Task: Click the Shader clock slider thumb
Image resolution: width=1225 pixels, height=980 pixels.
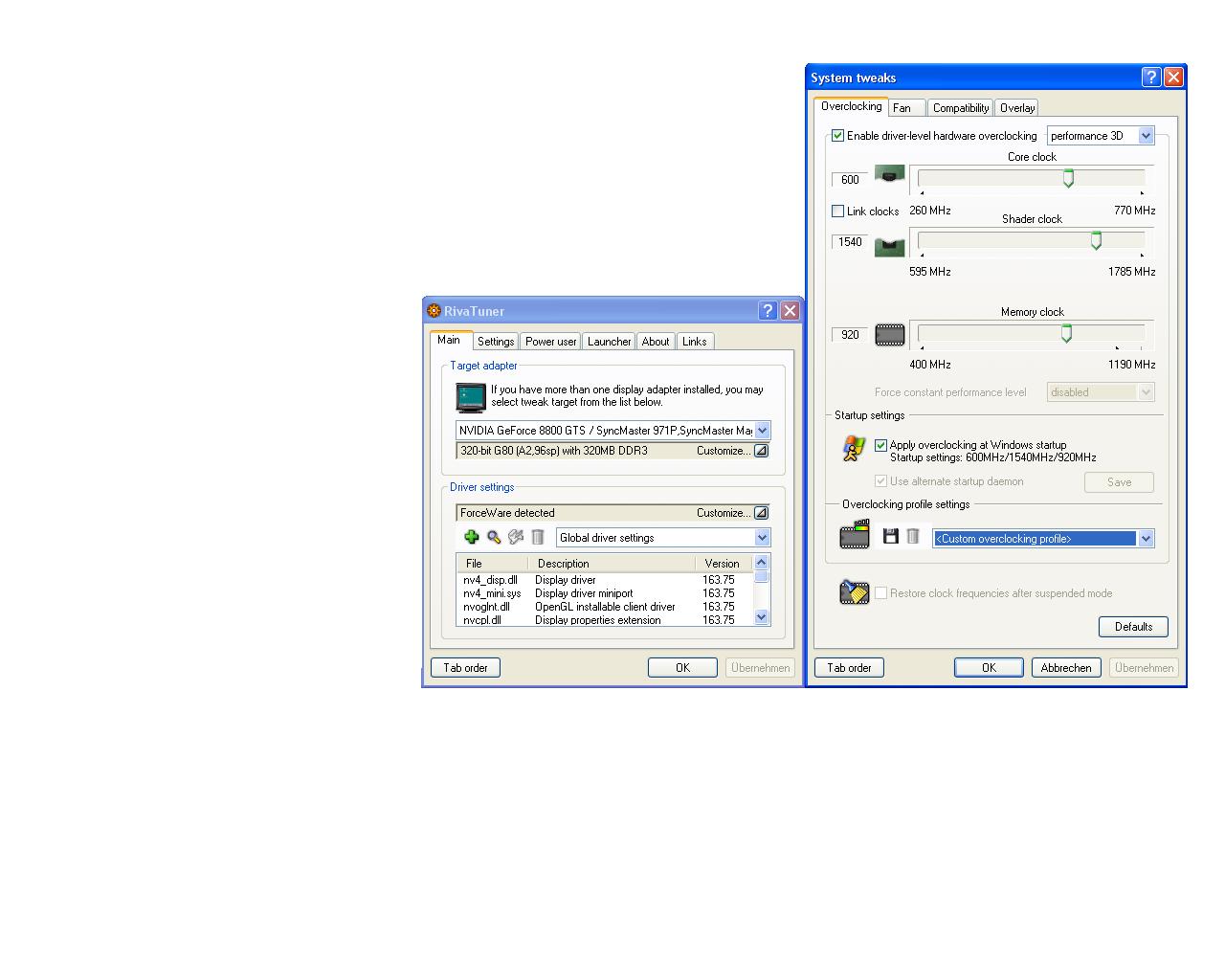Action: pyautogui.click(x=1096, y=240)
